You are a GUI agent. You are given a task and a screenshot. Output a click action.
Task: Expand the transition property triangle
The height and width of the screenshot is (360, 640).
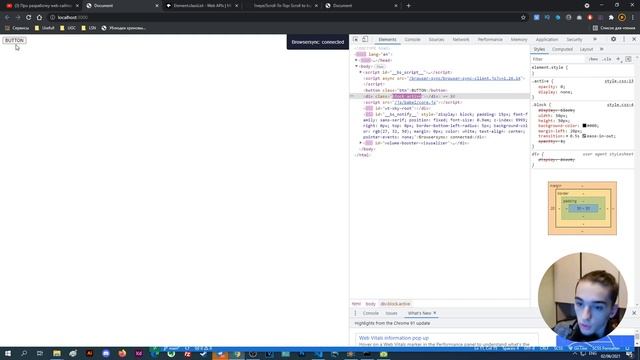tap(567, 136)
